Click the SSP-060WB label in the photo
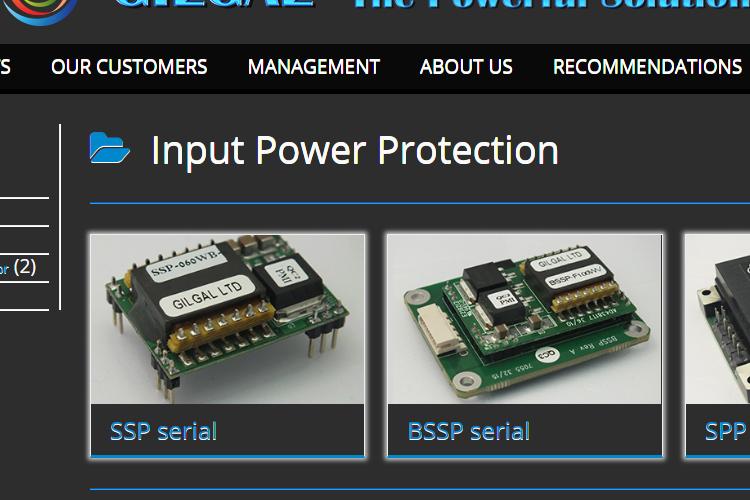The height and width of the screenshot is (500, 750). (x=188, y=264)
